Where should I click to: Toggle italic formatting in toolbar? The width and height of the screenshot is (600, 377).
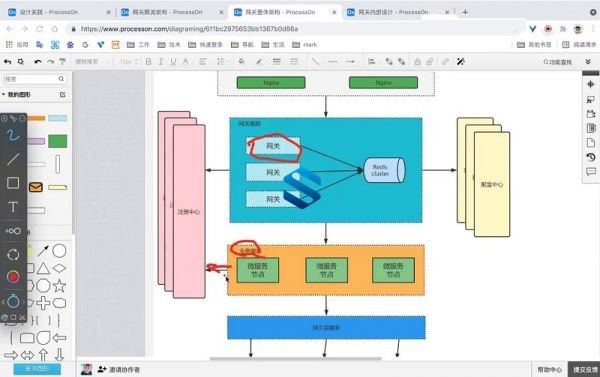(x=161, y=62)
